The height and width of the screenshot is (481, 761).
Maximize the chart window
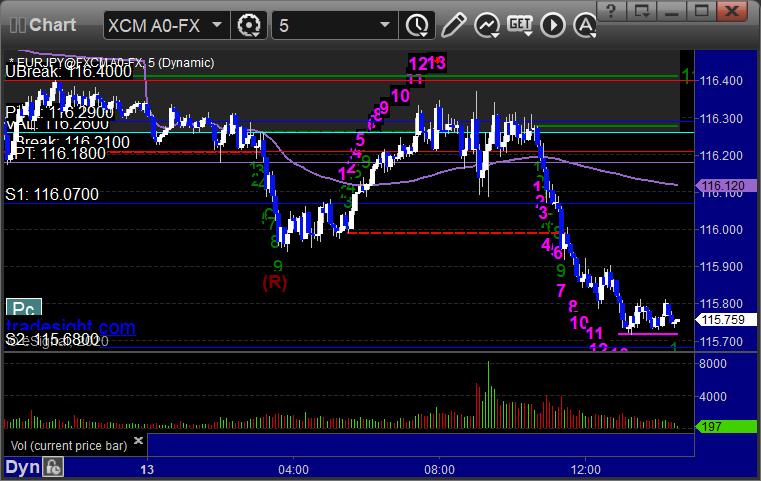click(x=701, y=11)
